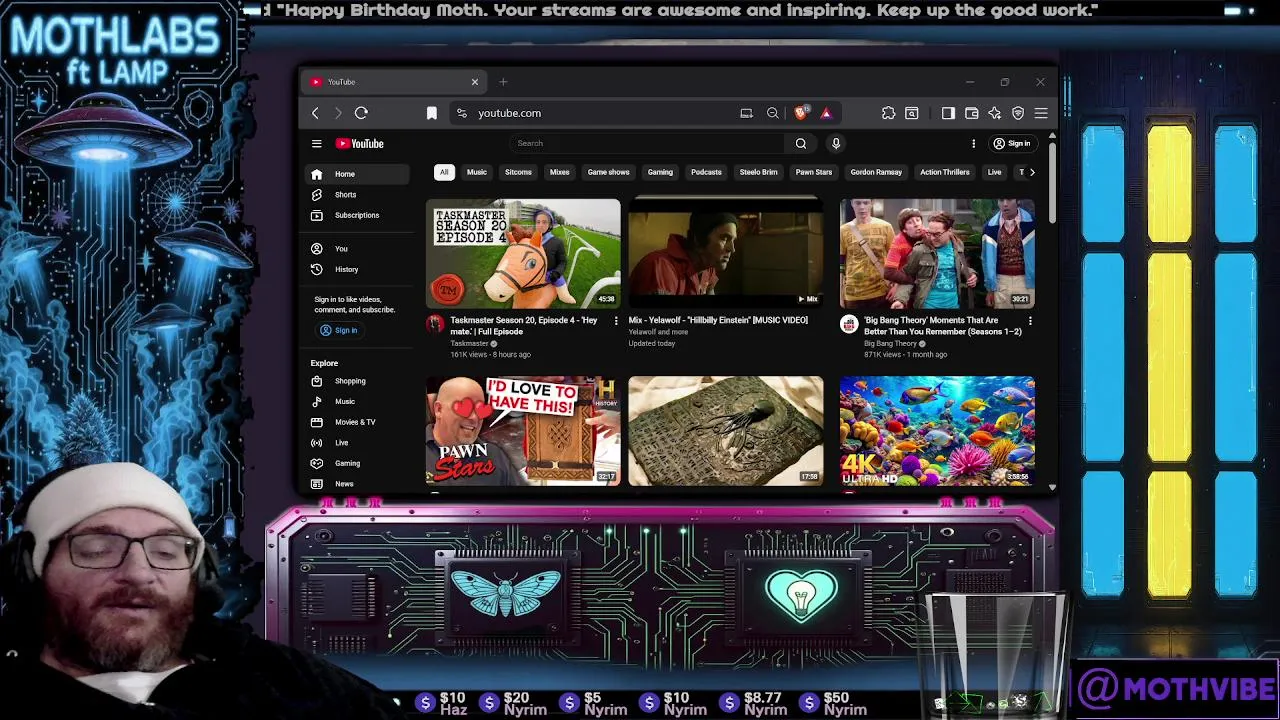Click the Big Bang Theory channel avatar
Image resolution: width=1280 pixels, height=720 pixels.
coord(849,324)
